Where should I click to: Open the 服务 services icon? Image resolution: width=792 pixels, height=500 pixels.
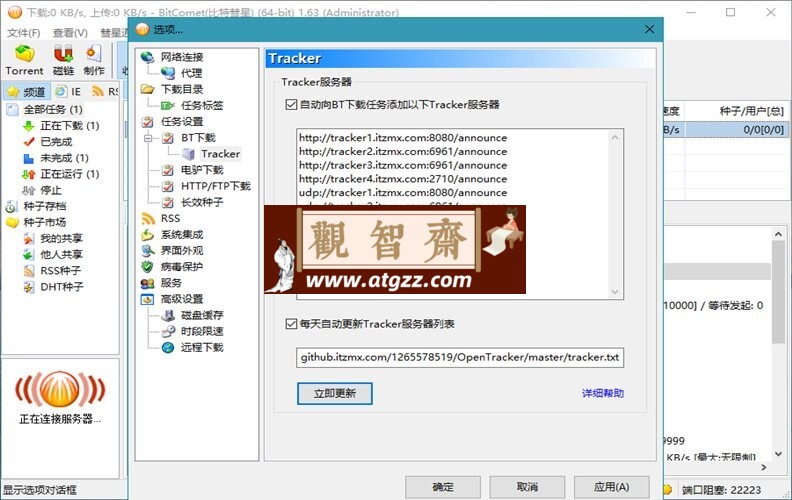point(147,283)
